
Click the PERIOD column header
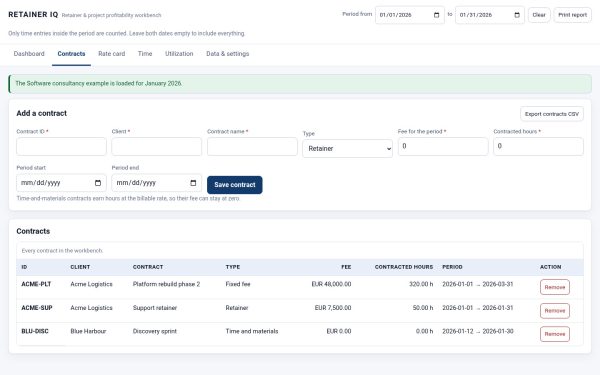tap(452, 267)
